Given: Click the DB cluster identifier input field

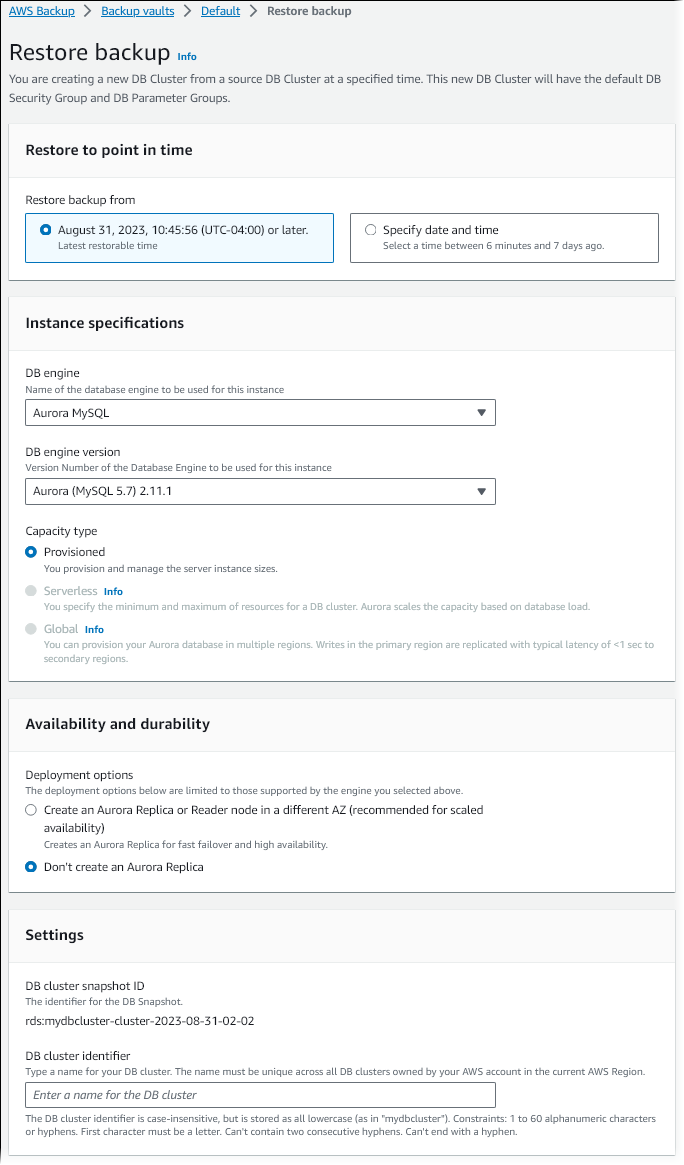Looking at the screenshot, I should 260,1095.
